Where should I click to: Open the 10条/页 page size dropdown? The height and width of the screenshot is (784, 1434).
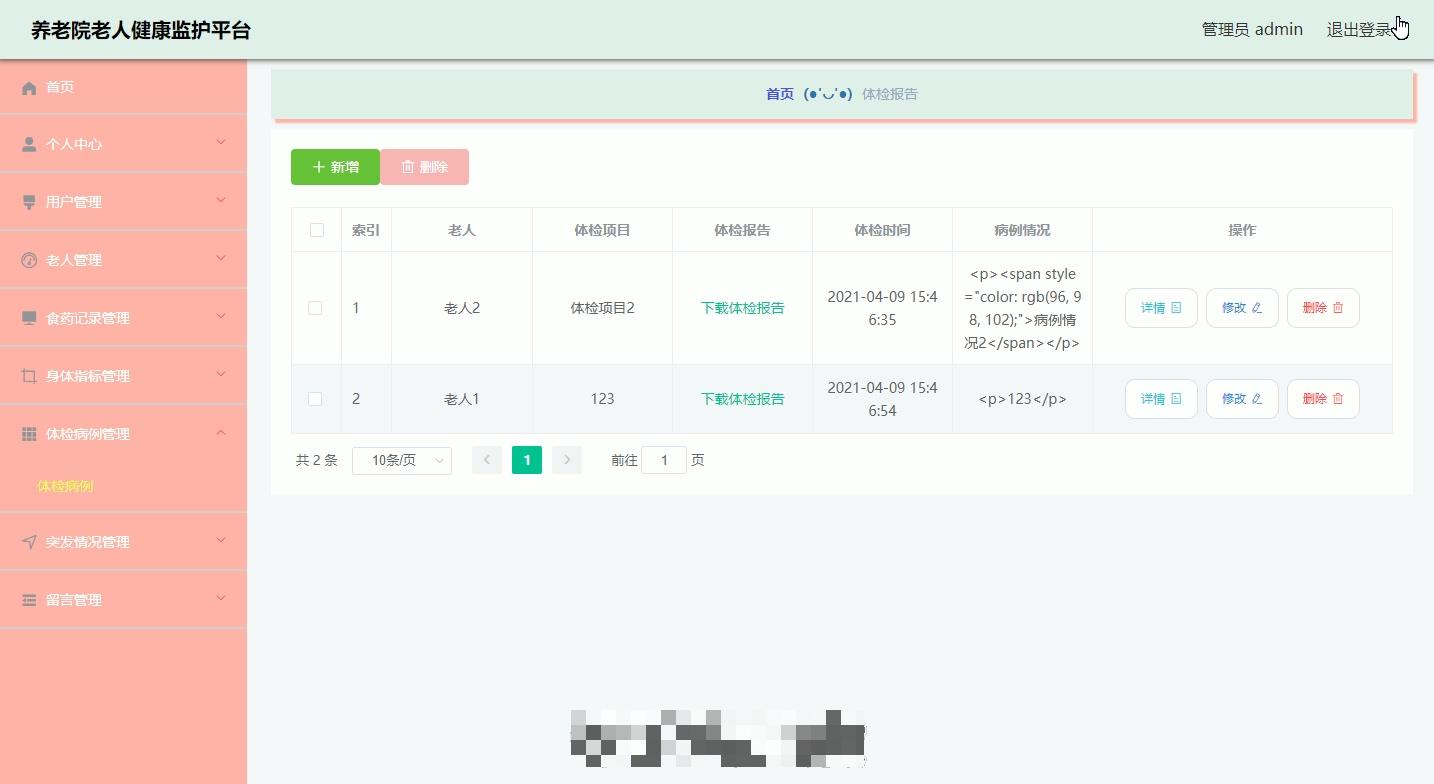(x=402, y=460)
